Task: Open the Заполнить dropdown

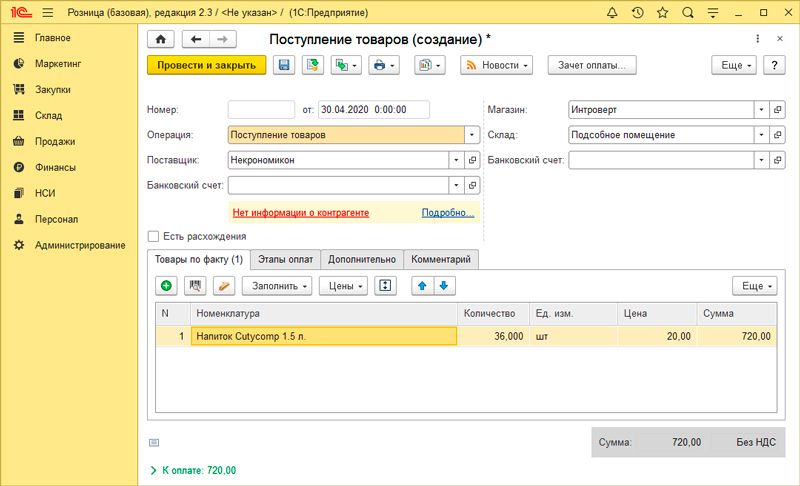Action: (277, 286)
